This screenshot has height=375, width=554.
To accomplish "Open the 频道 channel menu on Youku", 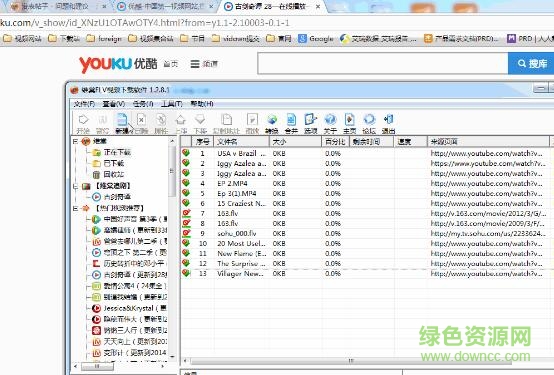I will [x=204, y=64].
